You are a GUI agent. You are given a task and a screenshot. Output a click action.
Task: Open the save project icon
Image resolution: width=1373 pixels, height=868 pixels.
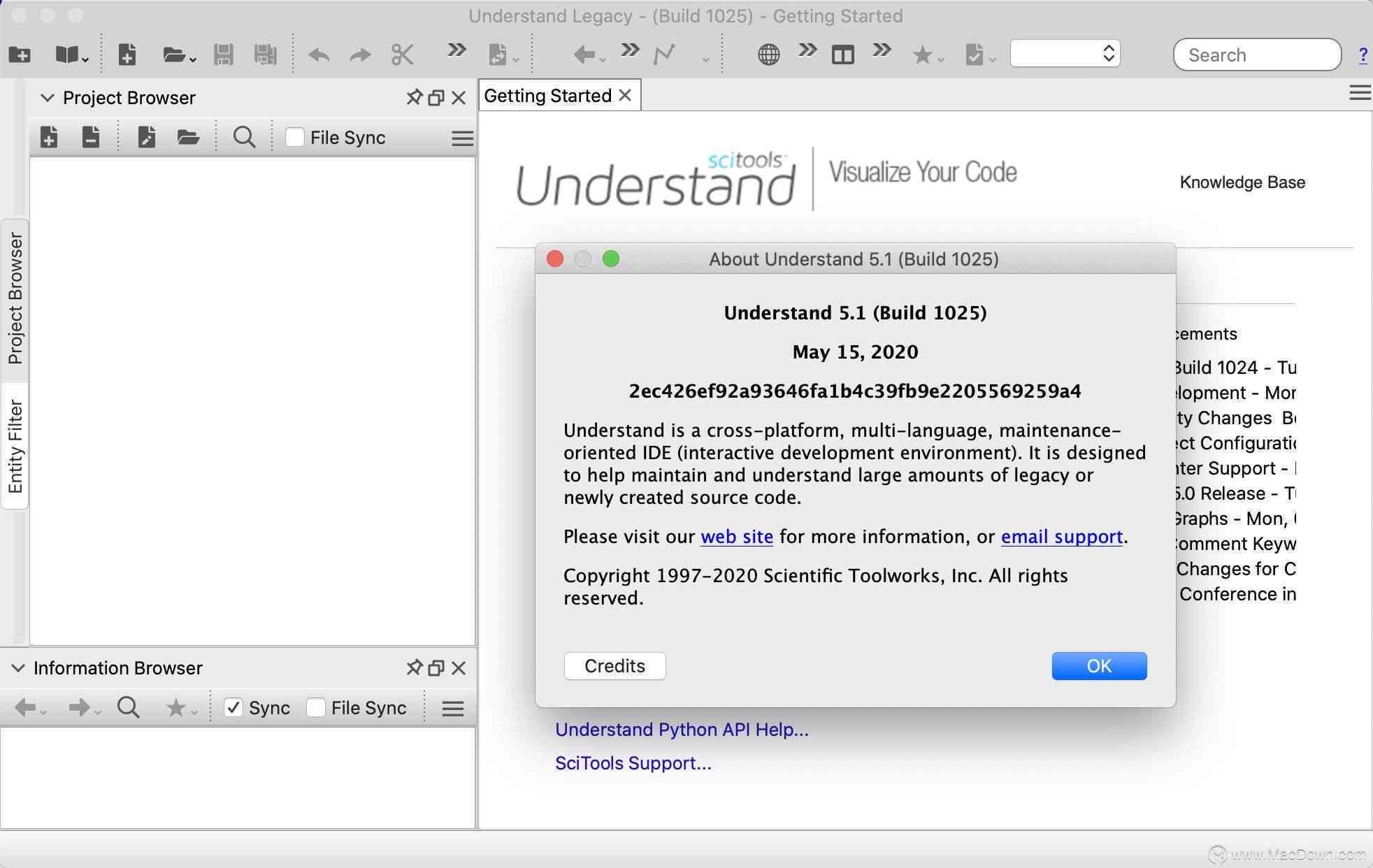click(x=222, y=54)
